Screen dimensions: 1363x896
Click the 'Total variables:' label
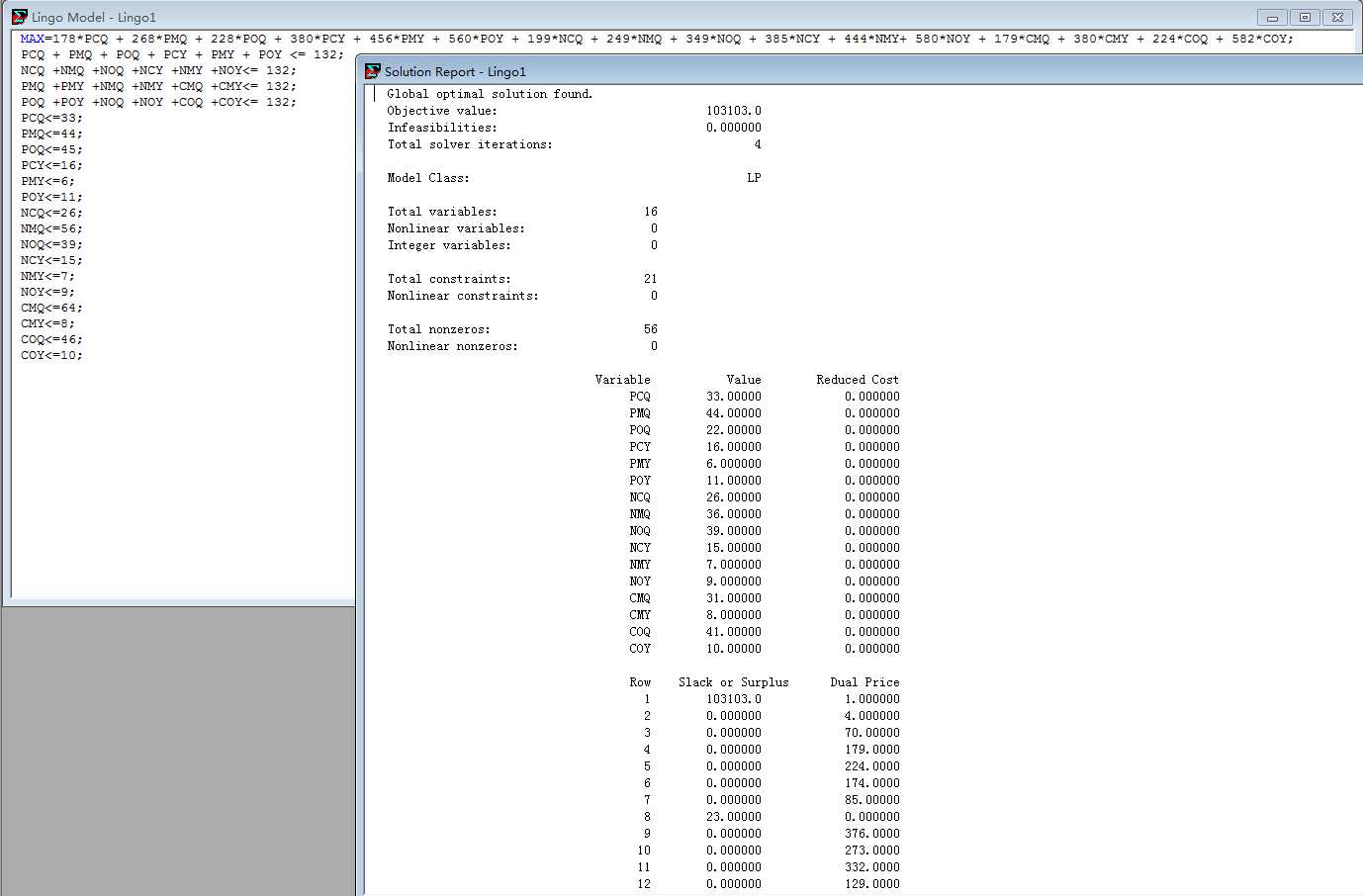pos(442,212)
